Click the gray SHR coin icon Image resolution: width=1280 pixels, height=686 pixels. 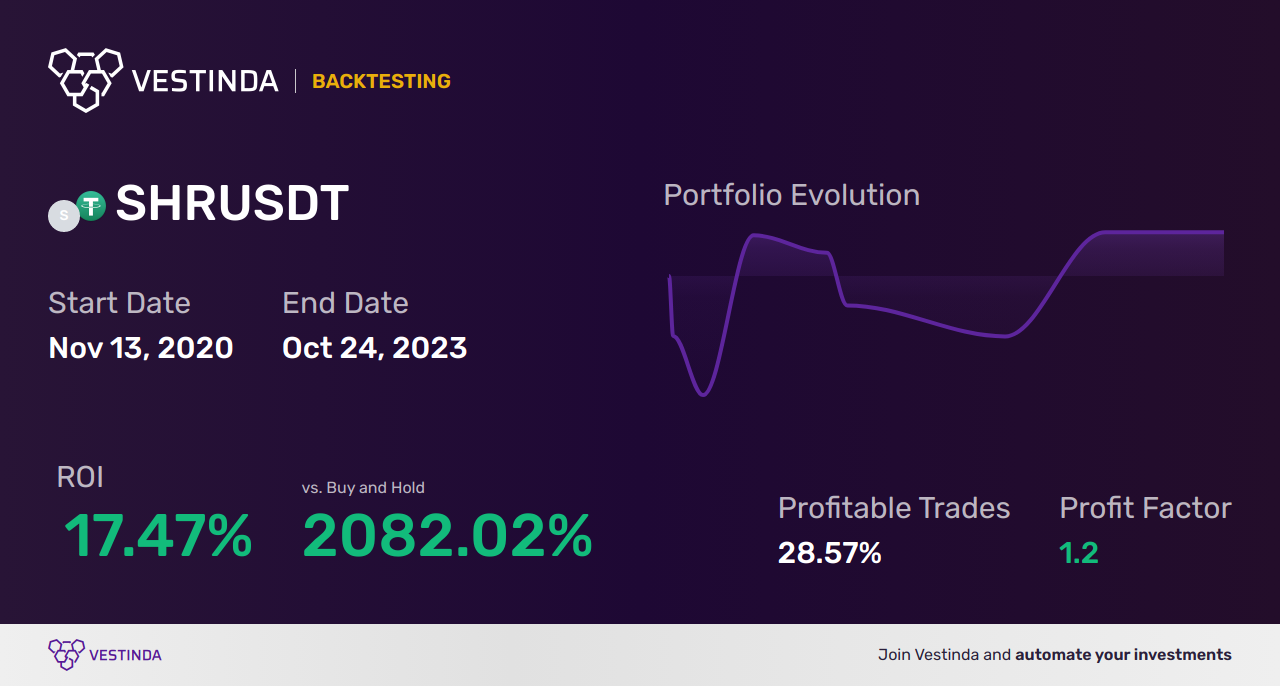coord(64,216)
